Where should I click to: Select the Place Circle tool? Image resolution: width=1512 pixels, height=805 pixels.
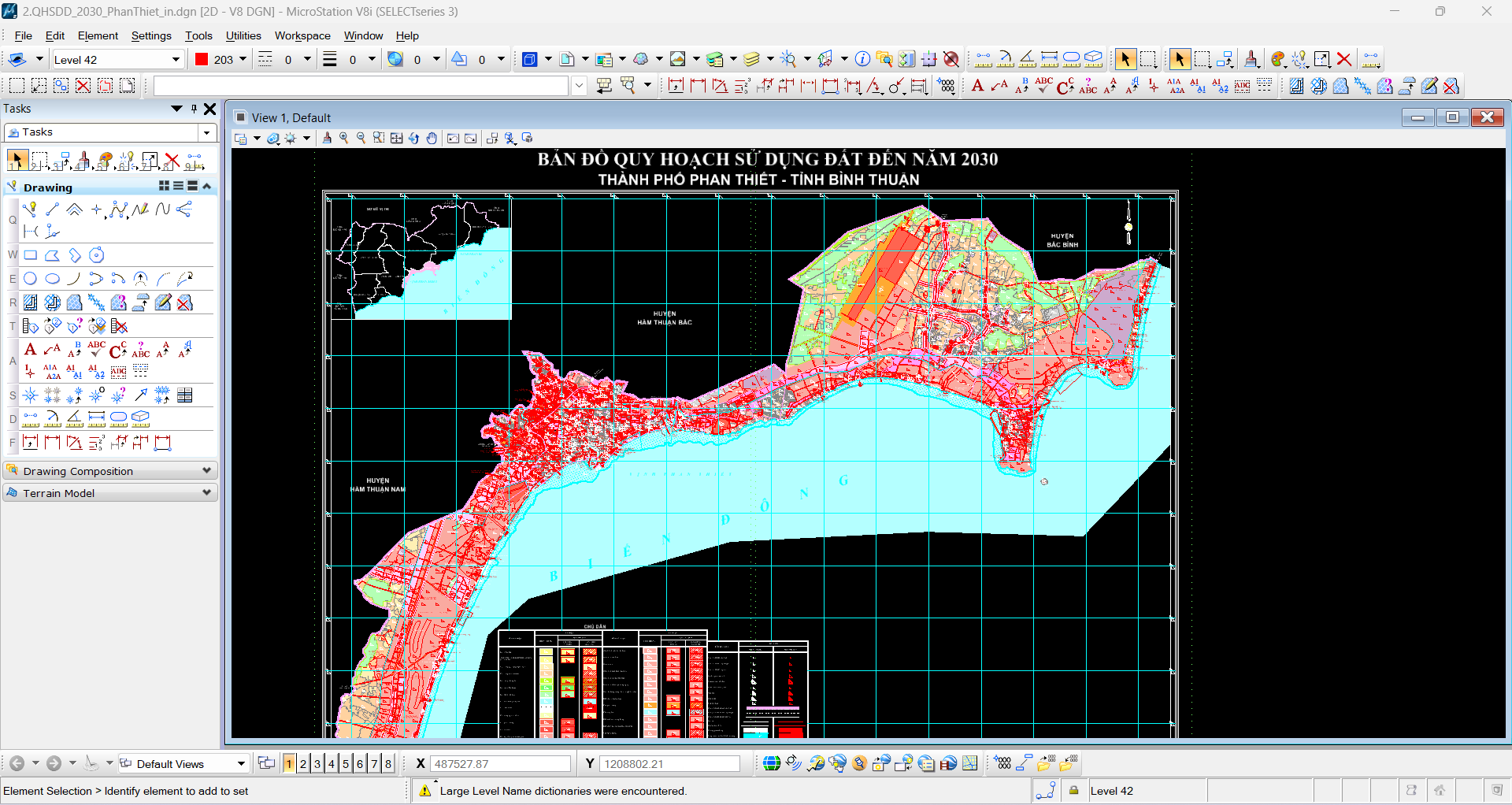pos(30,279)
